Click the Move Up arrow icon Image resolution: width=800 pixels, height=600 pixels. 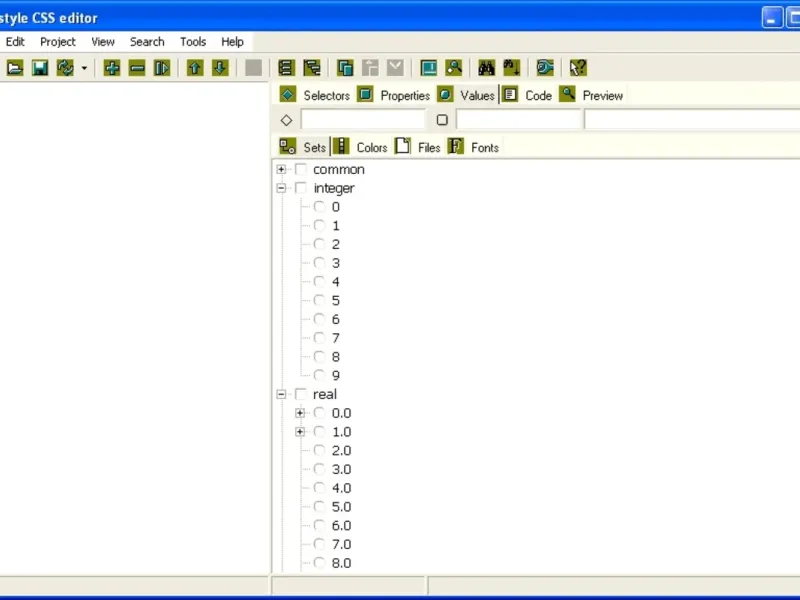(195, 68)
